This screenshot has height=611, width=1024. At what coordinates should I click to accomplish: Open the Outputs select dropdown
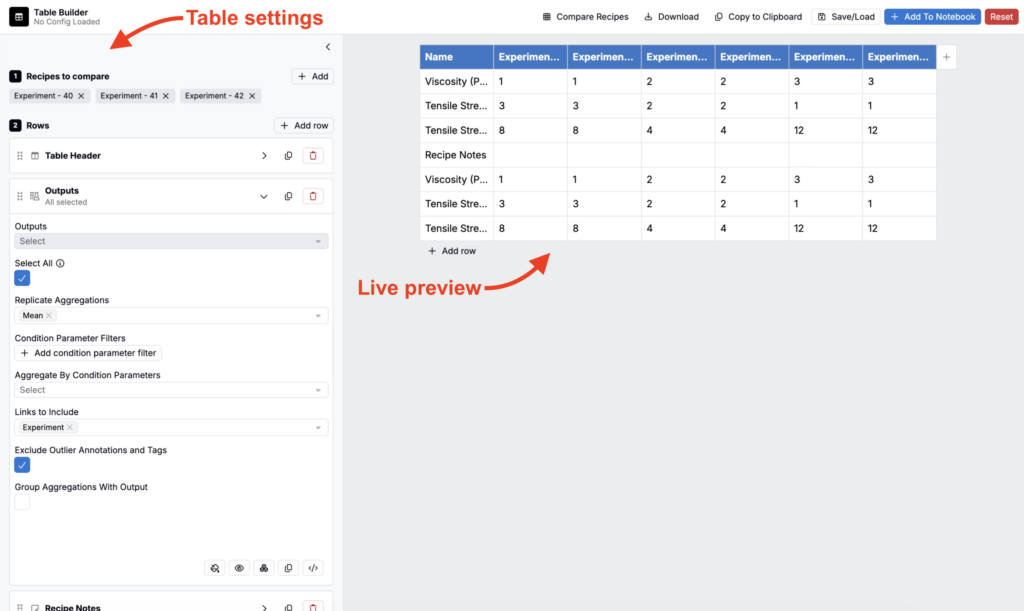(x=171, y=242)
